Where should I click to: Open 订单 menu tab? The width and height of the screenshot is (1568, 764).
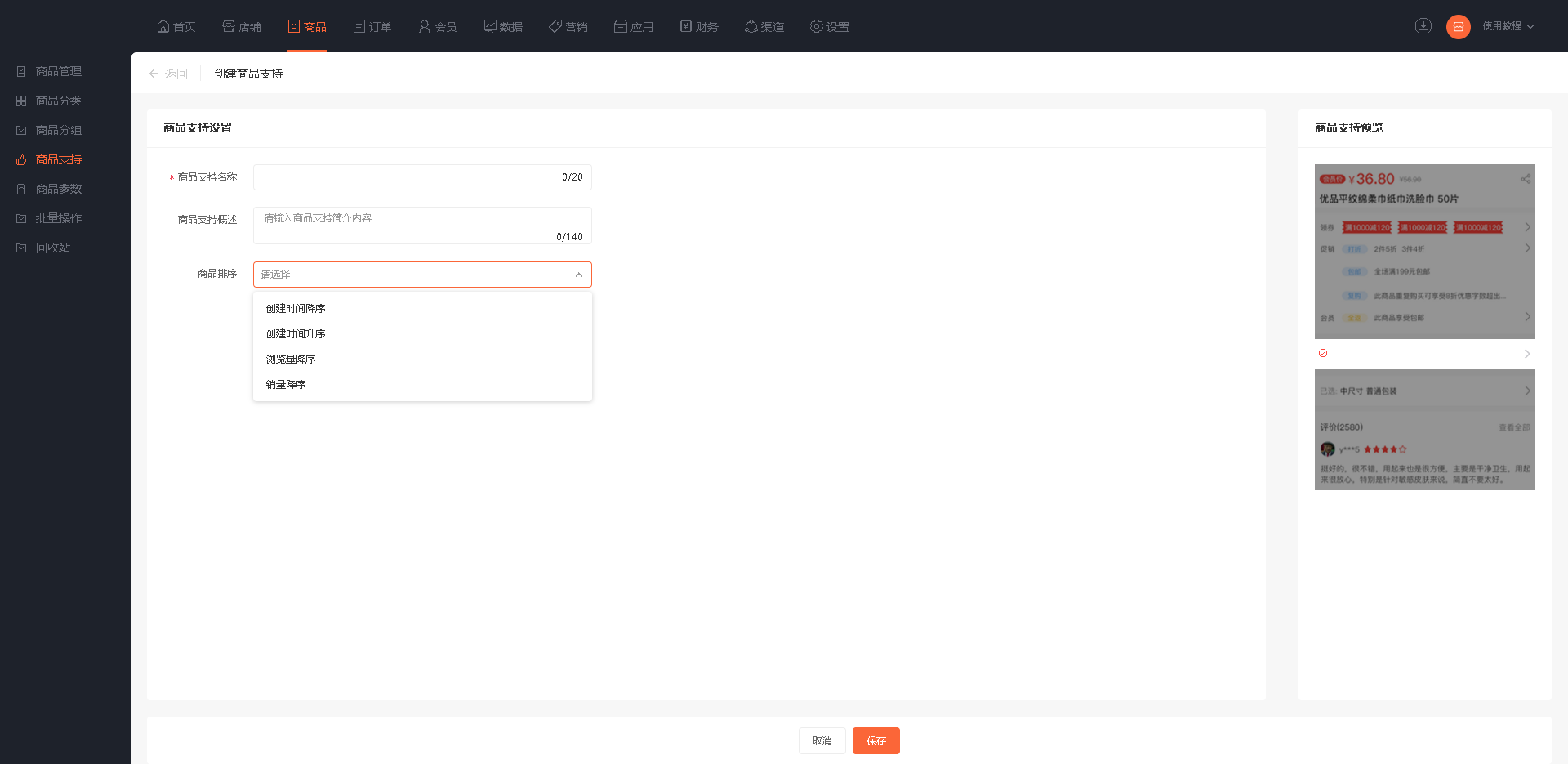372,26
